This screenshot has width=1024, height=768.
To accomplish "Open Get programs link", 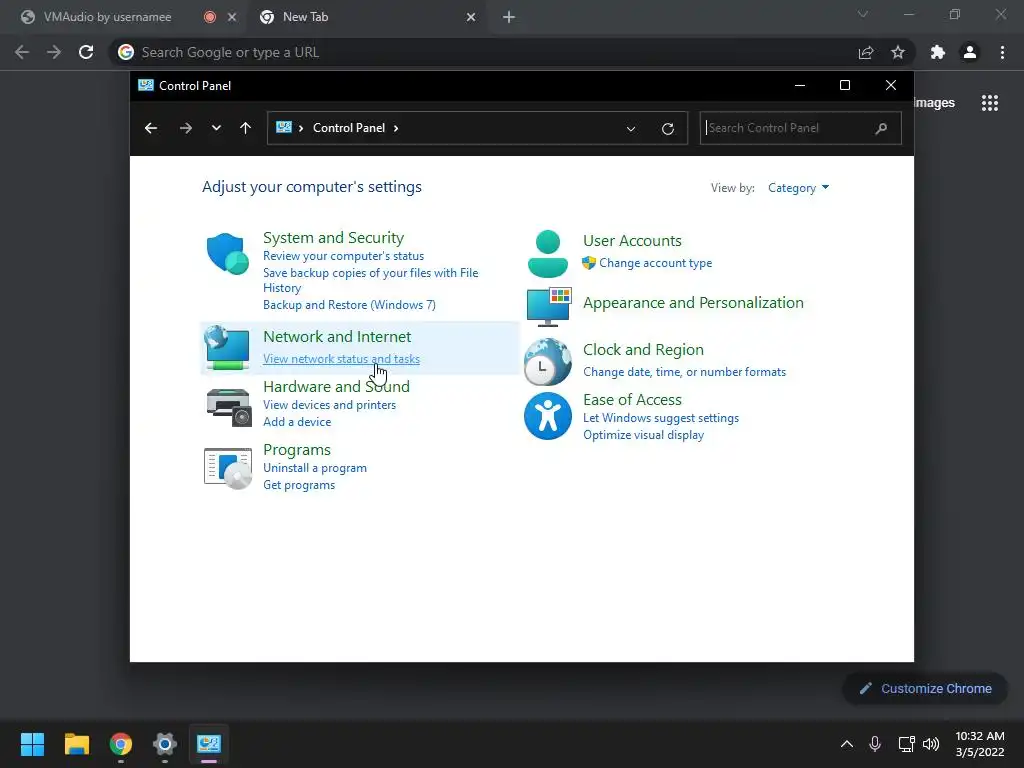I will pyautogui.click(x=299, y=485).
